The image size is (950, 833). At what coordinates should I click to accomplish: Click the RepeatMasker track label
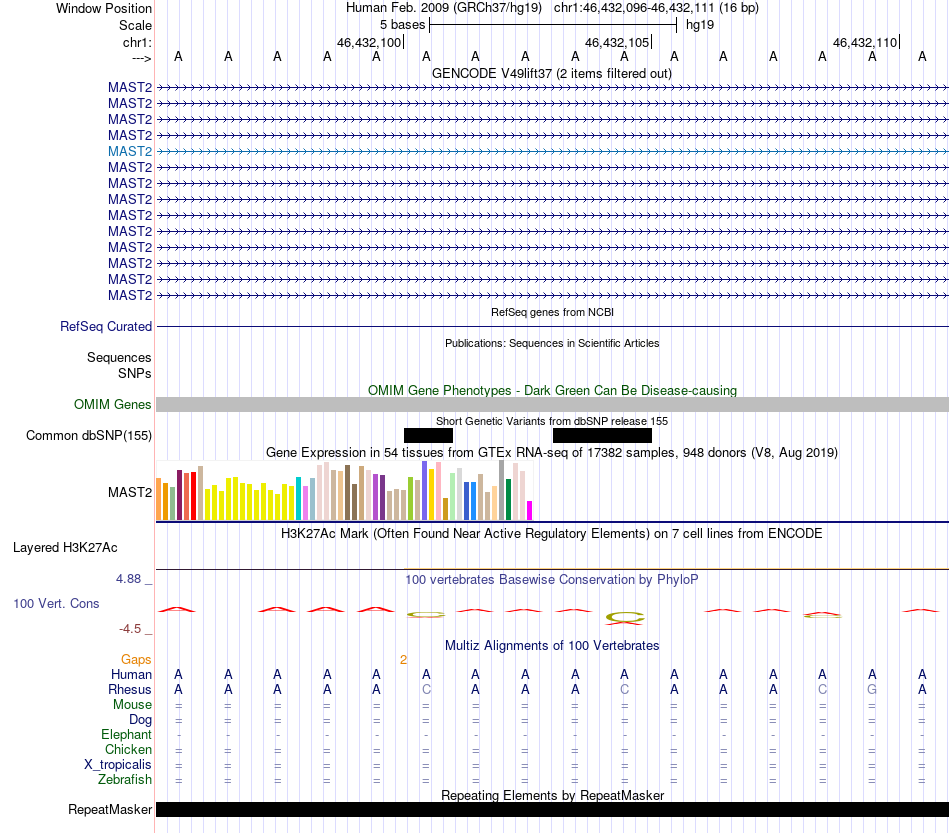coord(110,809)
